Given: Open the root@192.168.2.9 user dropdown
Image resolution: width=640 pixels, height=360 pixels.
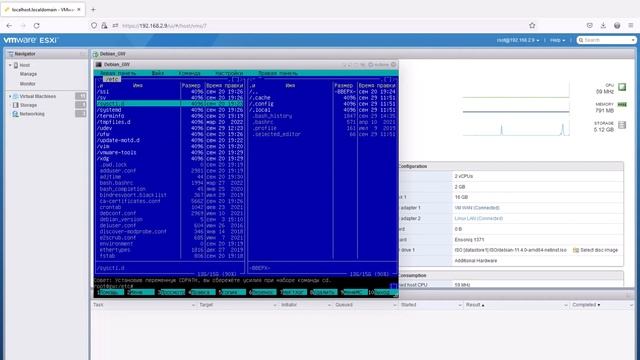Looking at the screenshot, I should [518, 40].
